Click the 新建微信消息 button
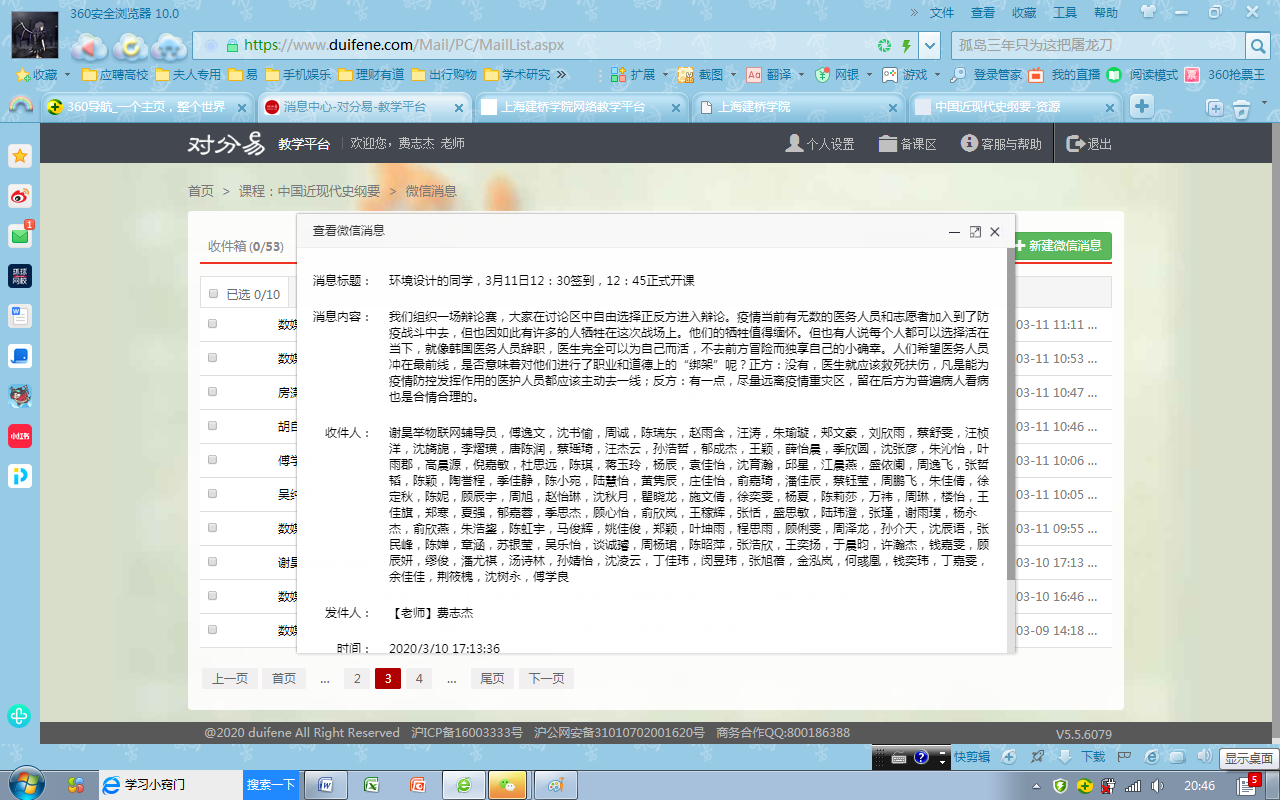1280x800 pixels. [1058, 246]
